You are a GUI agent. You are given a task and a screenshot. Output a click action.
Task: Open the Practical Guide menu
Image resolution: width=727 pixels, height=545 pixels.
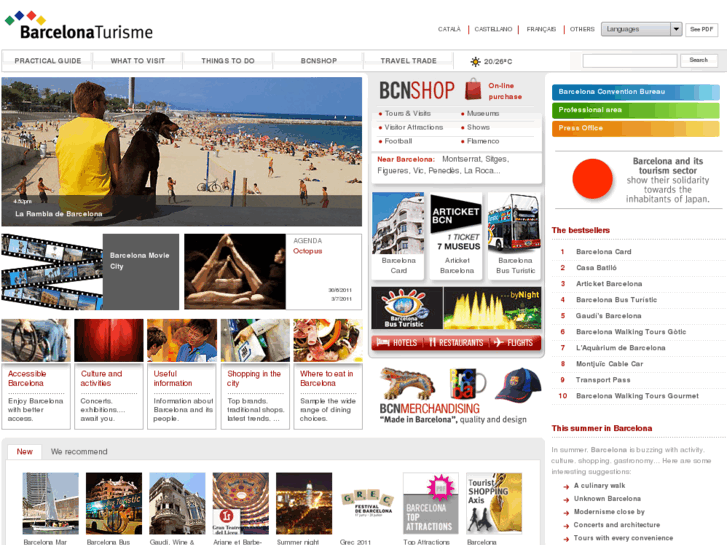[48, 61]
